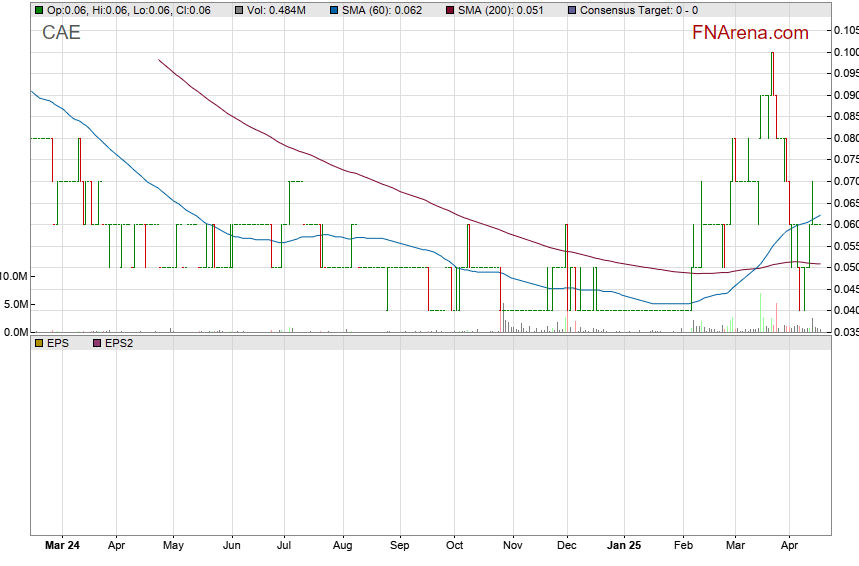Select the CAE ticker symbol label
This screenshot has width=859, height=566.
pyautogui.click(x=61, y=33)
